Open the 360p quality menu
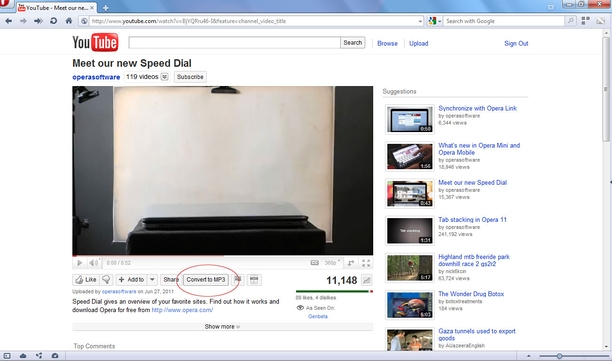The image size is (612, 361). 332,263
